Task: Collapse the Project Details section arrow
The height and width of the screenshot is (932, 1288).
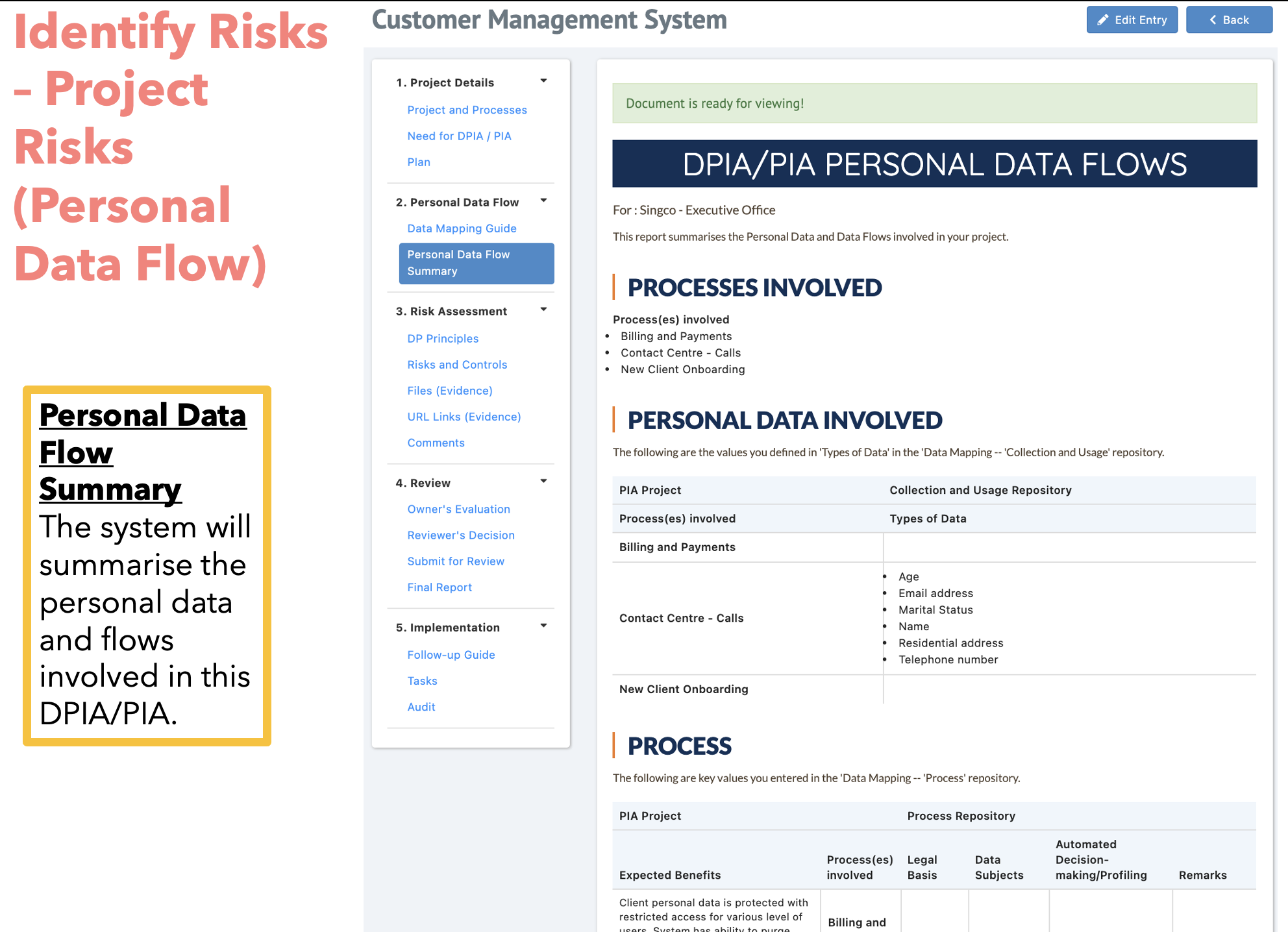Action: coord(543,81)
